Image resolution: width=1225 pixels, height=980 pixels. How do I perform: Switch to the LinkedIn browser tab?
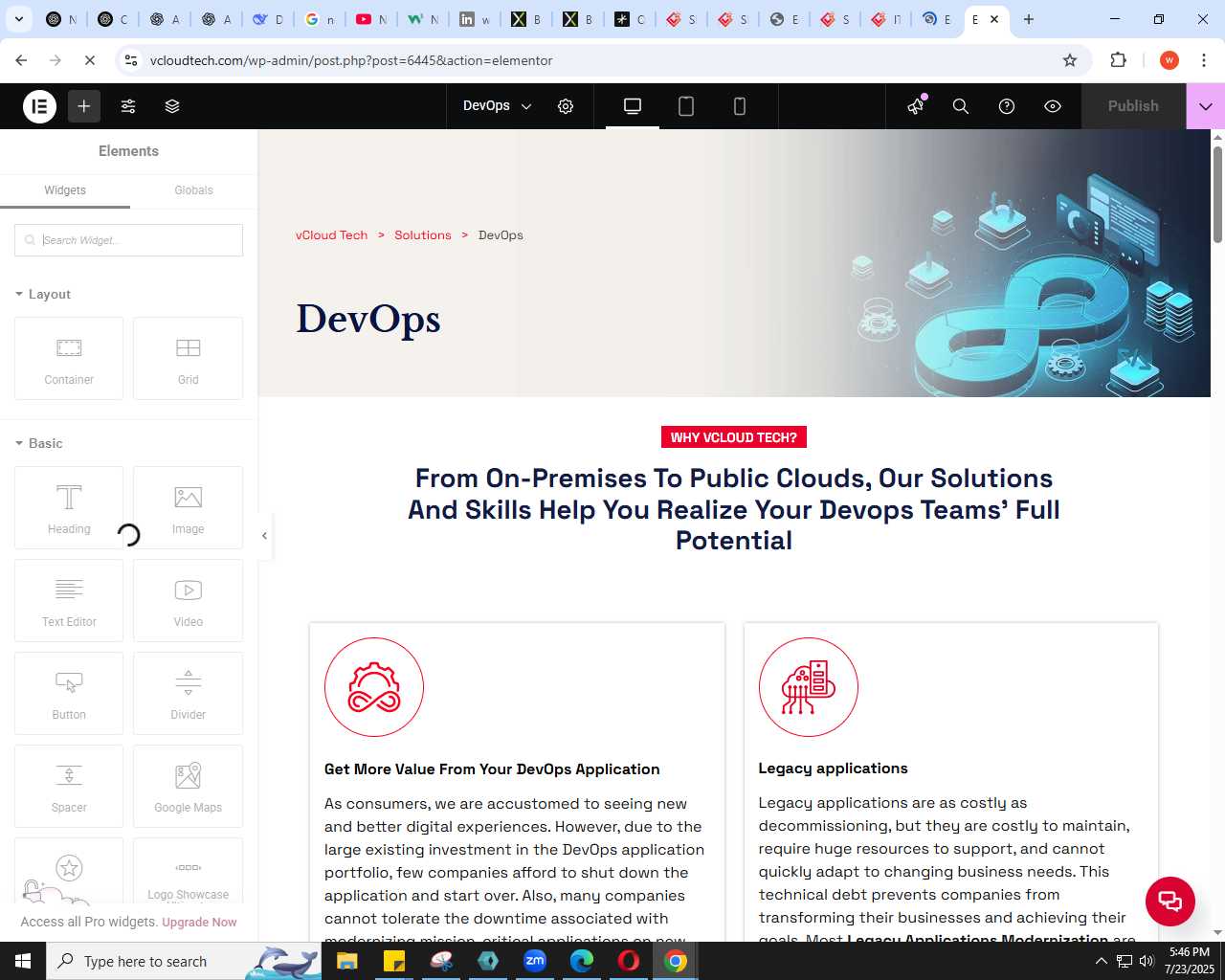point(474,19)
